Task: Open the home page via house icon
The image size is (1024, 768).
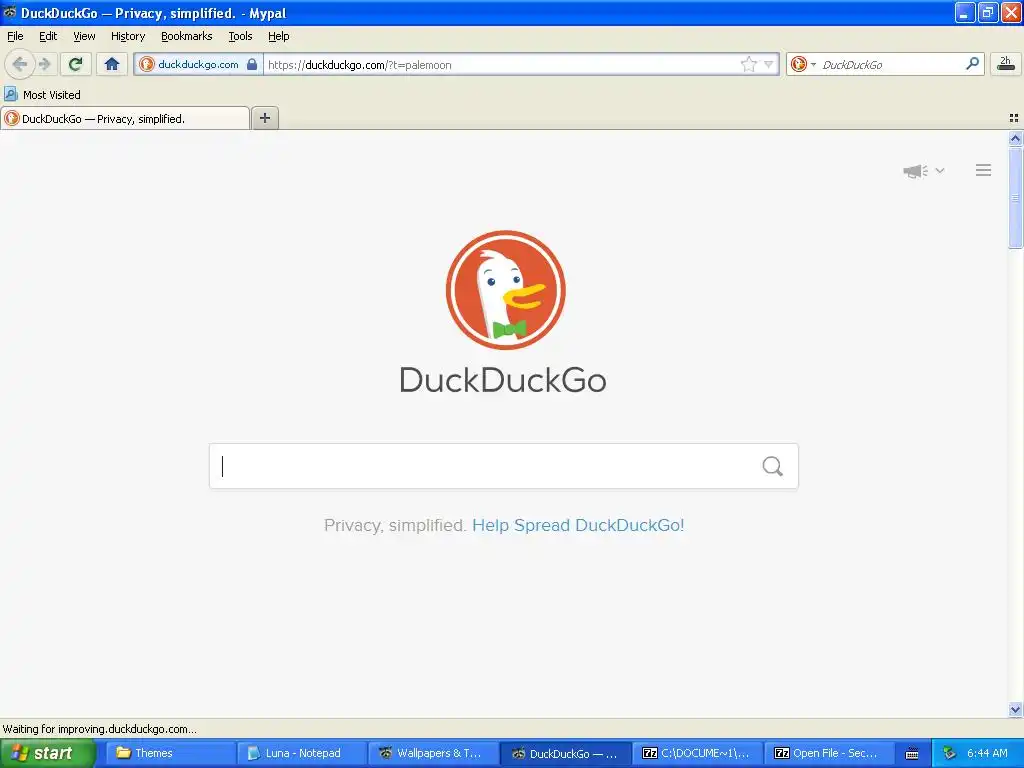Action: (x=112, y=64)
